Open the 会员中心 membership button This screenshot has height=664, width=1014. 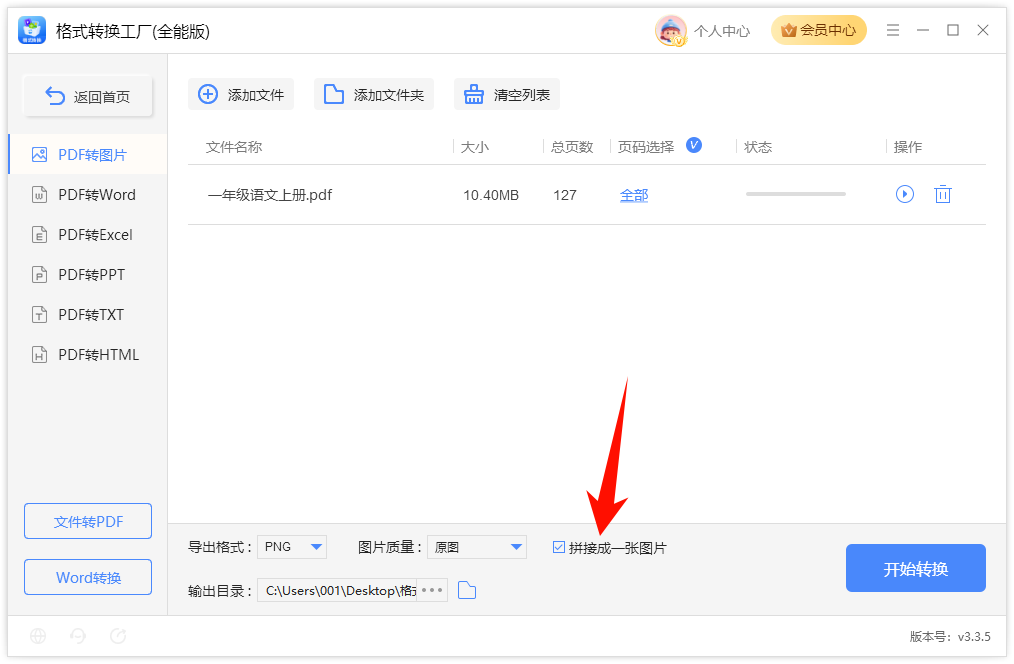click(x=818, y=30)
